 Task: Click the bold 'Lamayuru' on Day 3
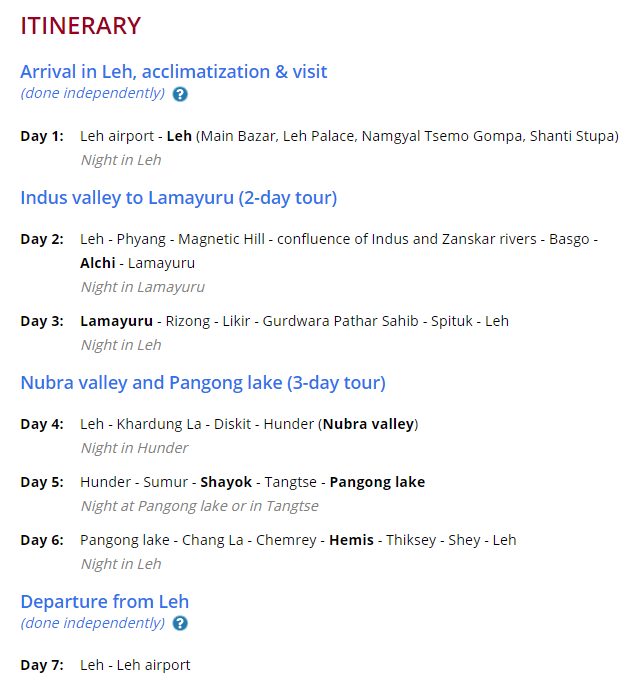point(117,321)
